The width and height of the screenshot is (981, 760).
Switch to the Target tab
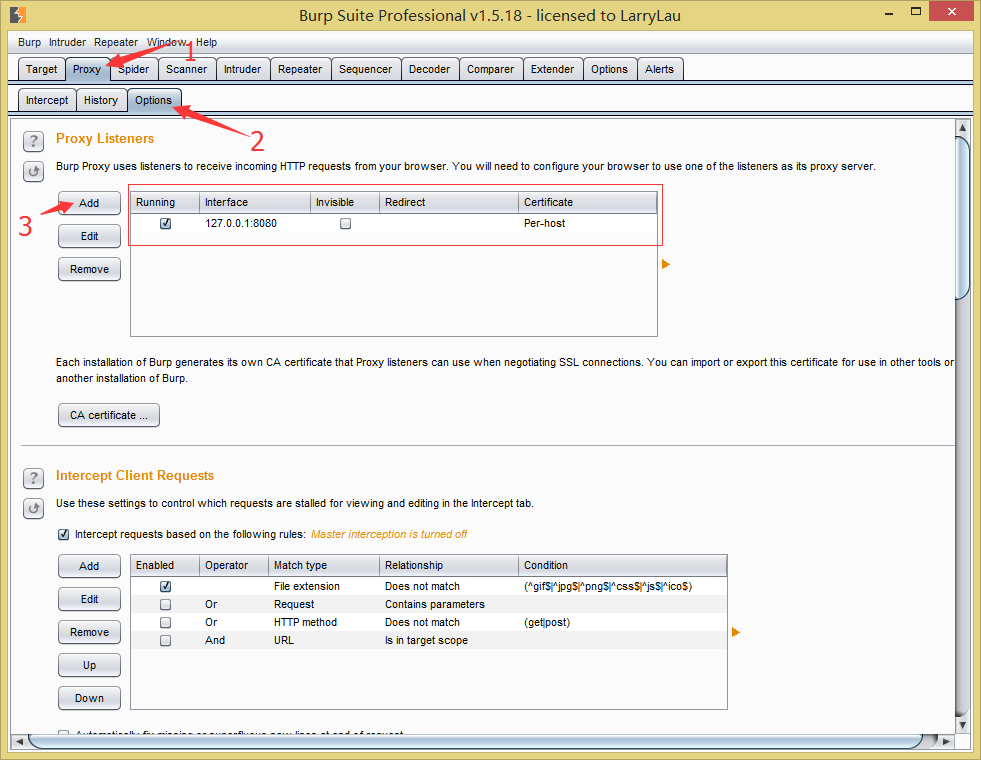tap(41, 69)
